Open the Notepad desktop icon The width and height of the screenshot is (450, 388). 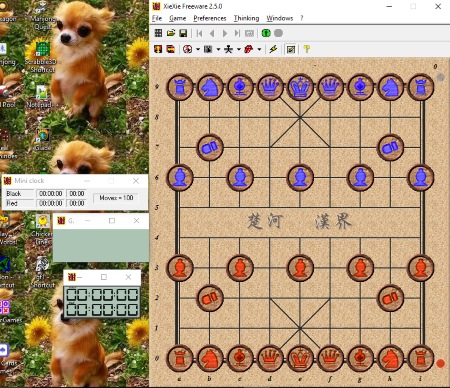(x=41, y=97)
